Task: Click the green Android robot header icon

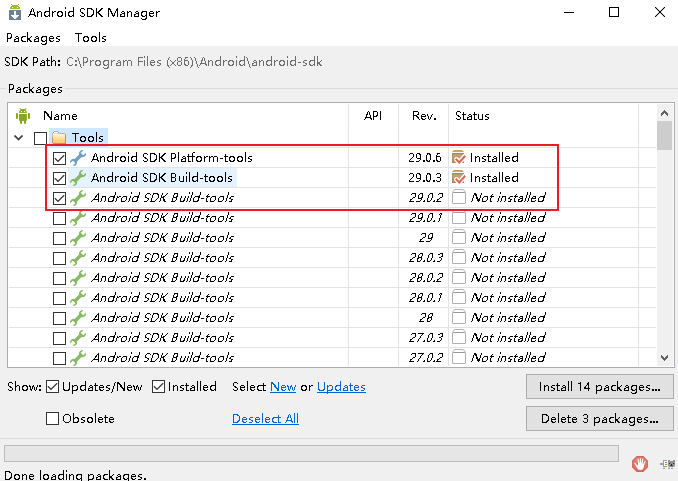Action: coord(23,116)
